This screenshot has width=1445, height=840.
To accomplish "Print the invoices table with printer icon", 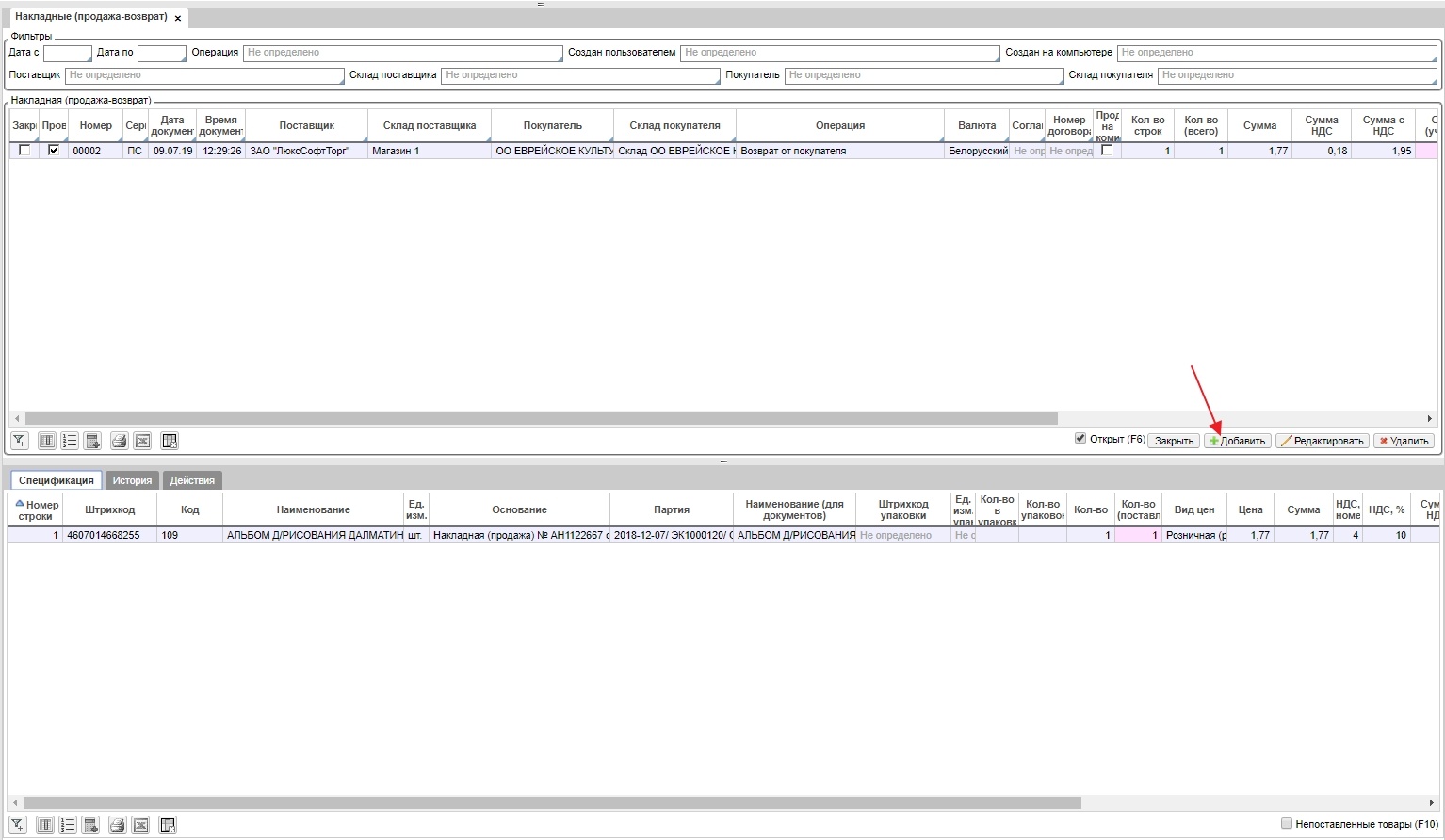I will tap(119, 441).
